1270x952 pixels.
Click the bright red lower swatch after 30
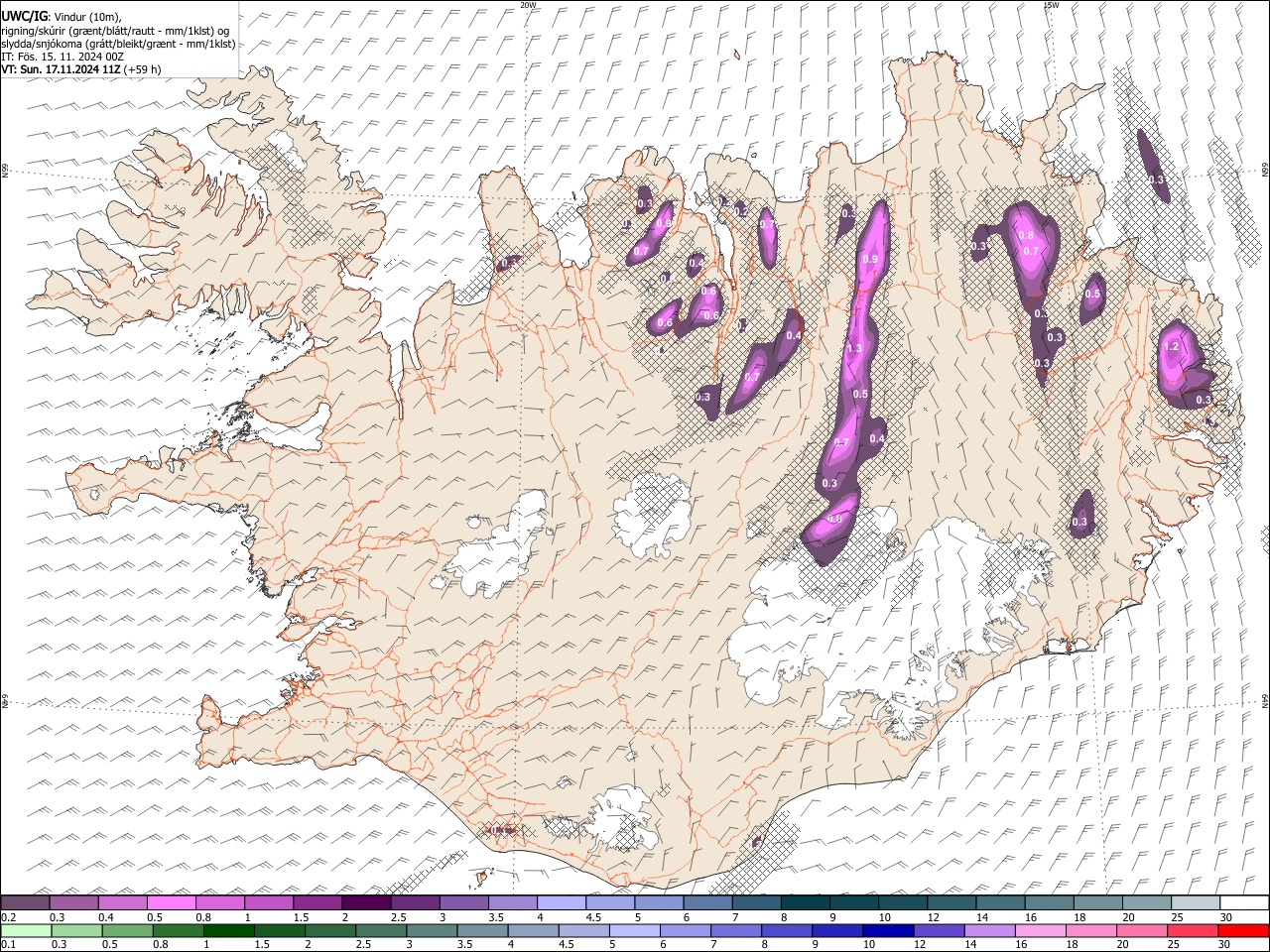click(x=1242, y=930)
